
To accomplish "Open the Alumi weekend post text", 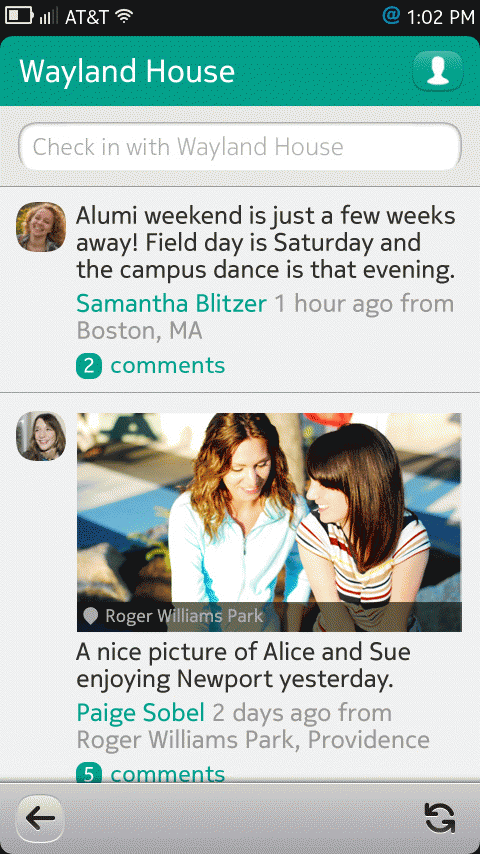I will (x=265, y=243).
